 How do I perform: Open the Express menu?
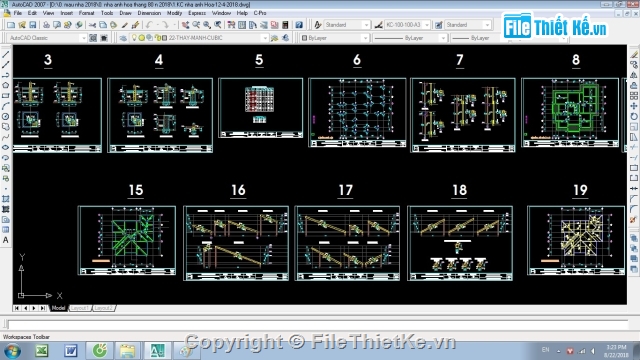tap(197, 13)
